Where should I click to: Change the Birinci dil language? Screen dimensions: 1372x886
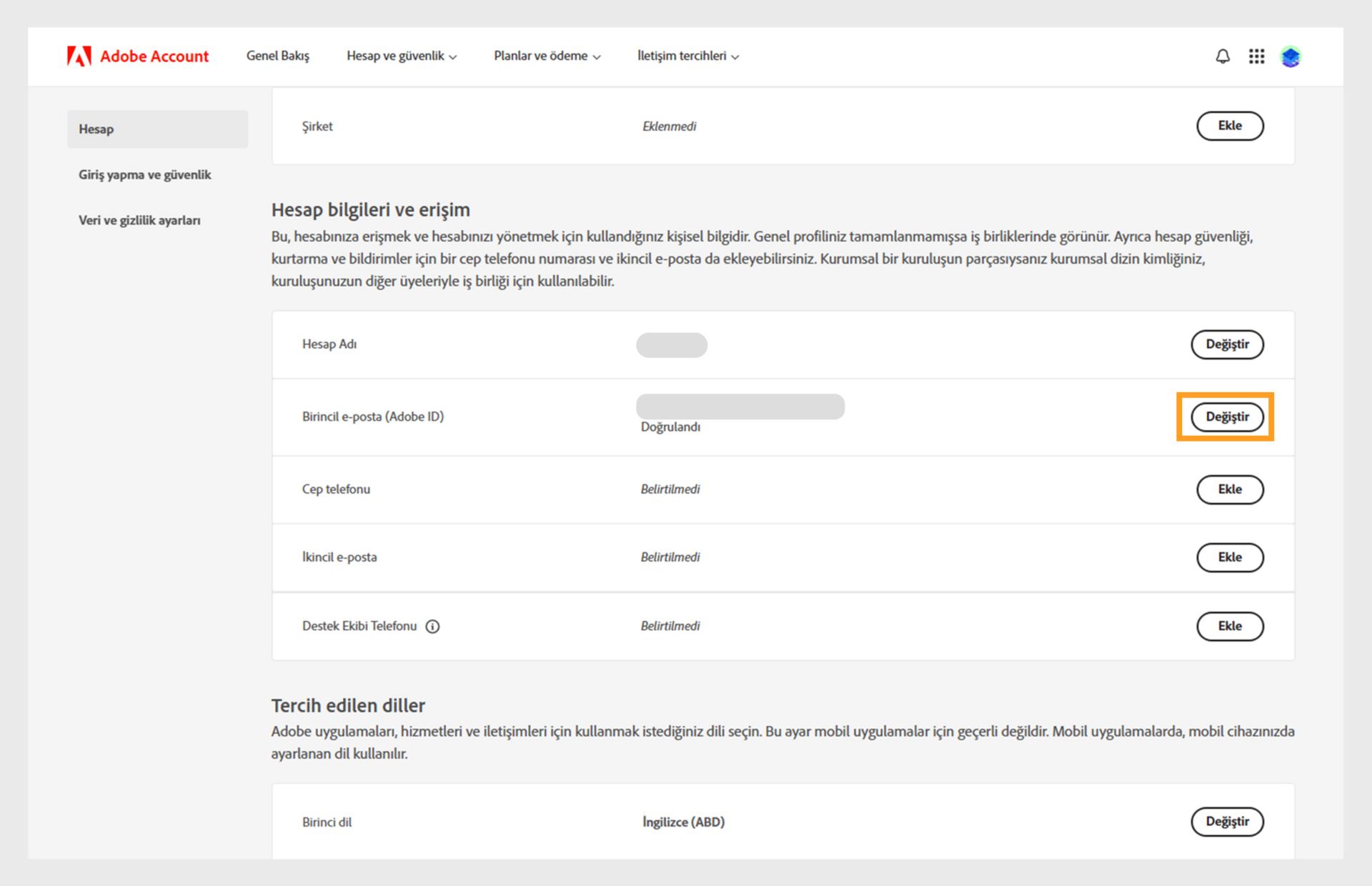point(1226,822)
